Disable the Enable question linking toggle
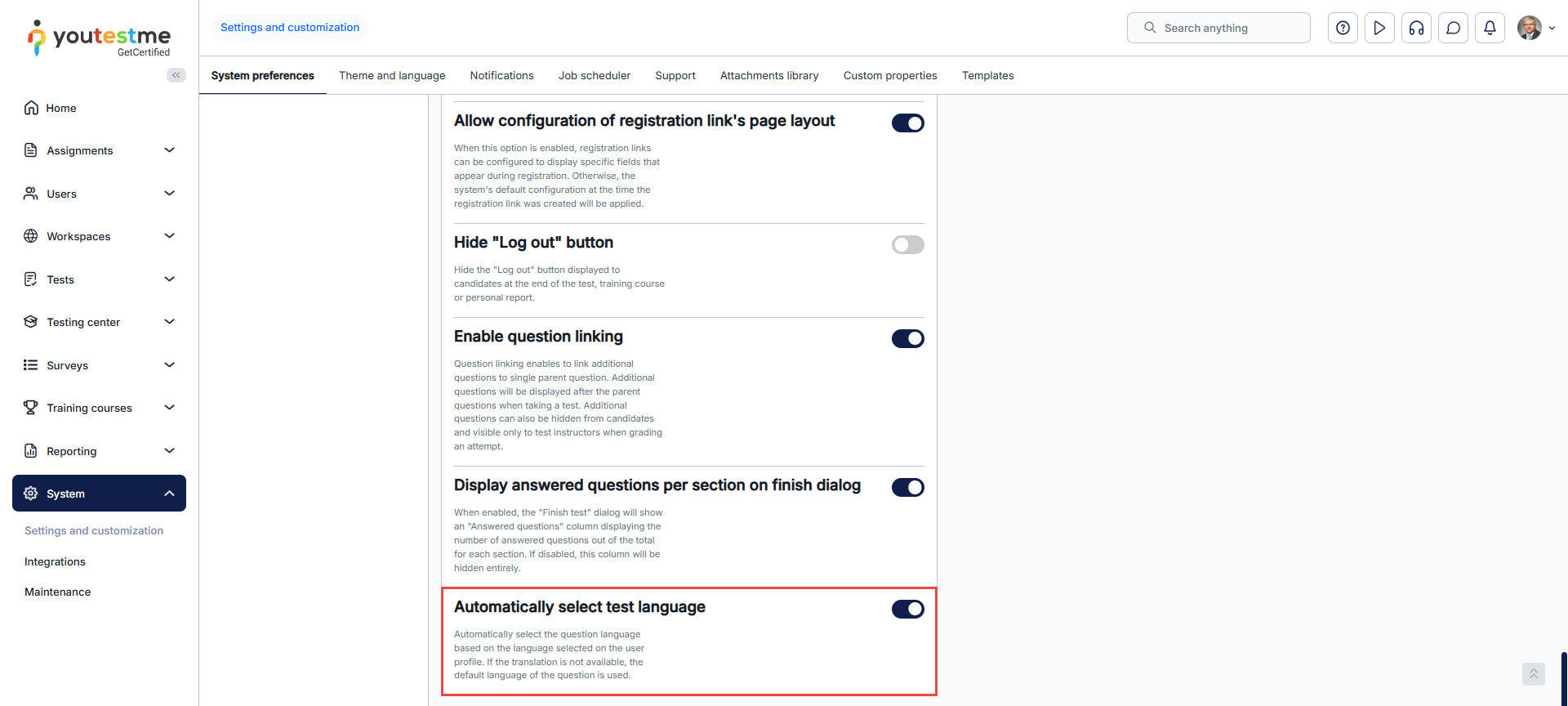Screen dimensions: 1568x706 907,339
